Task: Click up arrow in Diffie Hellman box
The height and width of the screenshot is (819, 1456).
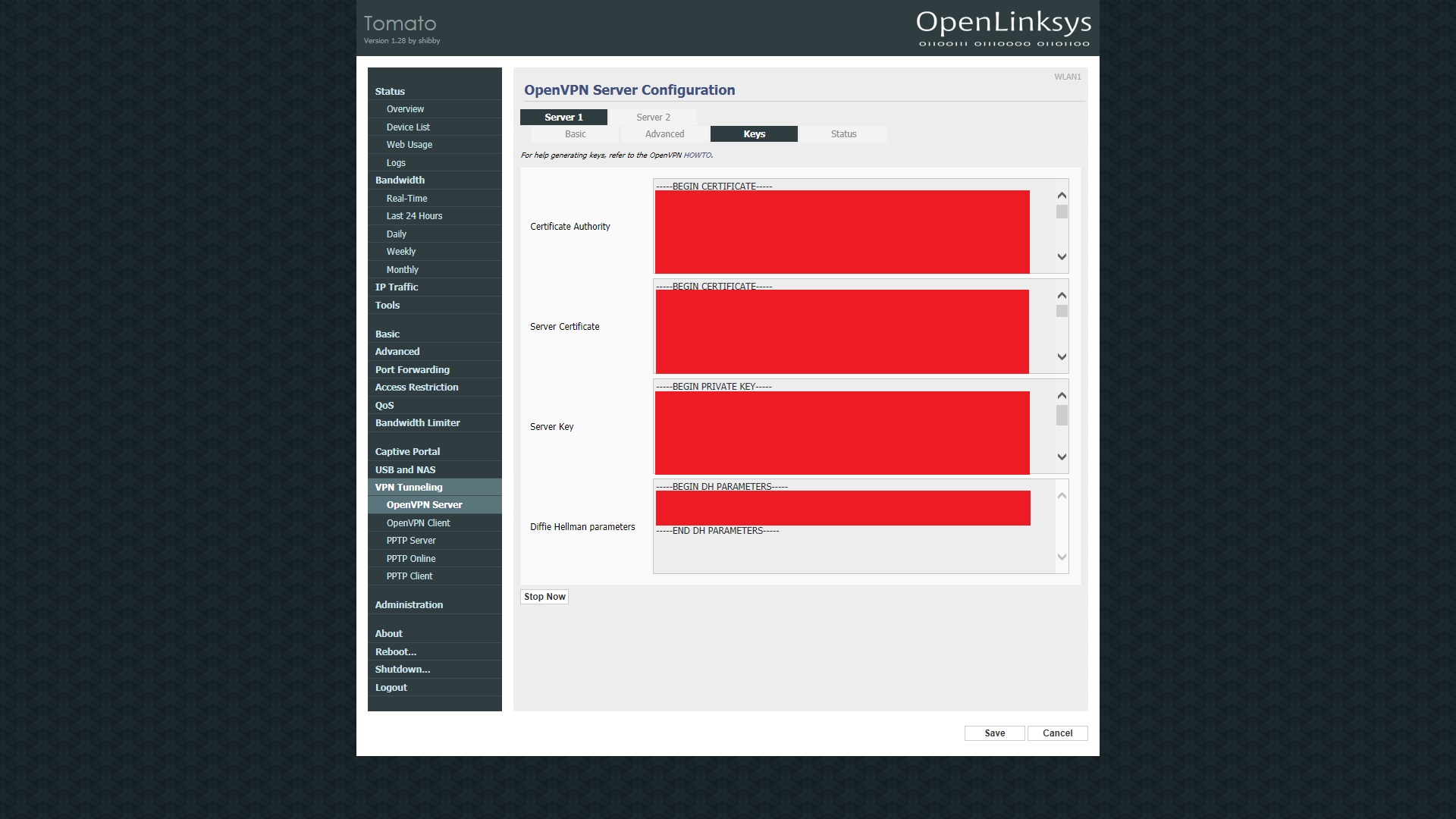Action: tap(1062, 496)
